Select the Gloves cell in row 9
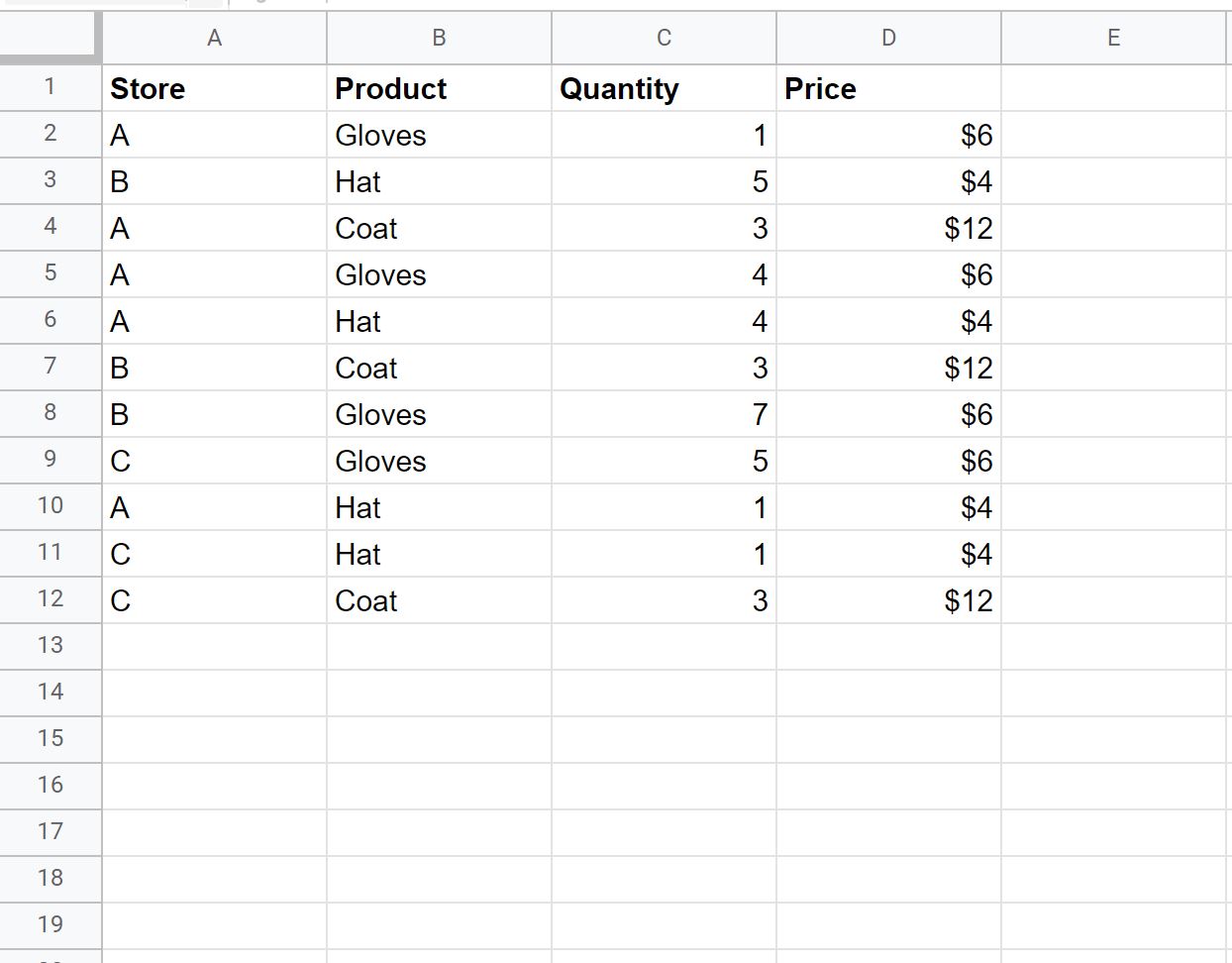Image resolution: width=1232 pixels, height=963 pixels. (x=439, y=461)
